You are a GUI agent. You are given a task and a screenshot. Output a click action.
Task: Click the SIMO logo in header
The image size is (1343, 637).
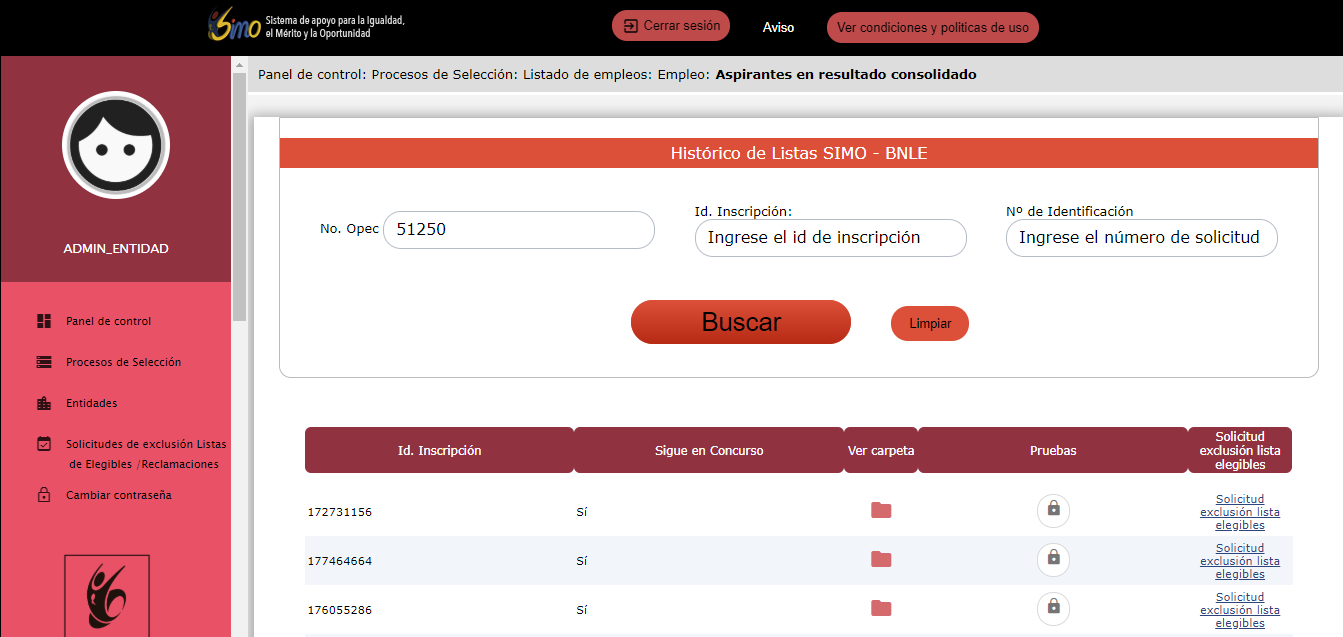pos(235,26)
